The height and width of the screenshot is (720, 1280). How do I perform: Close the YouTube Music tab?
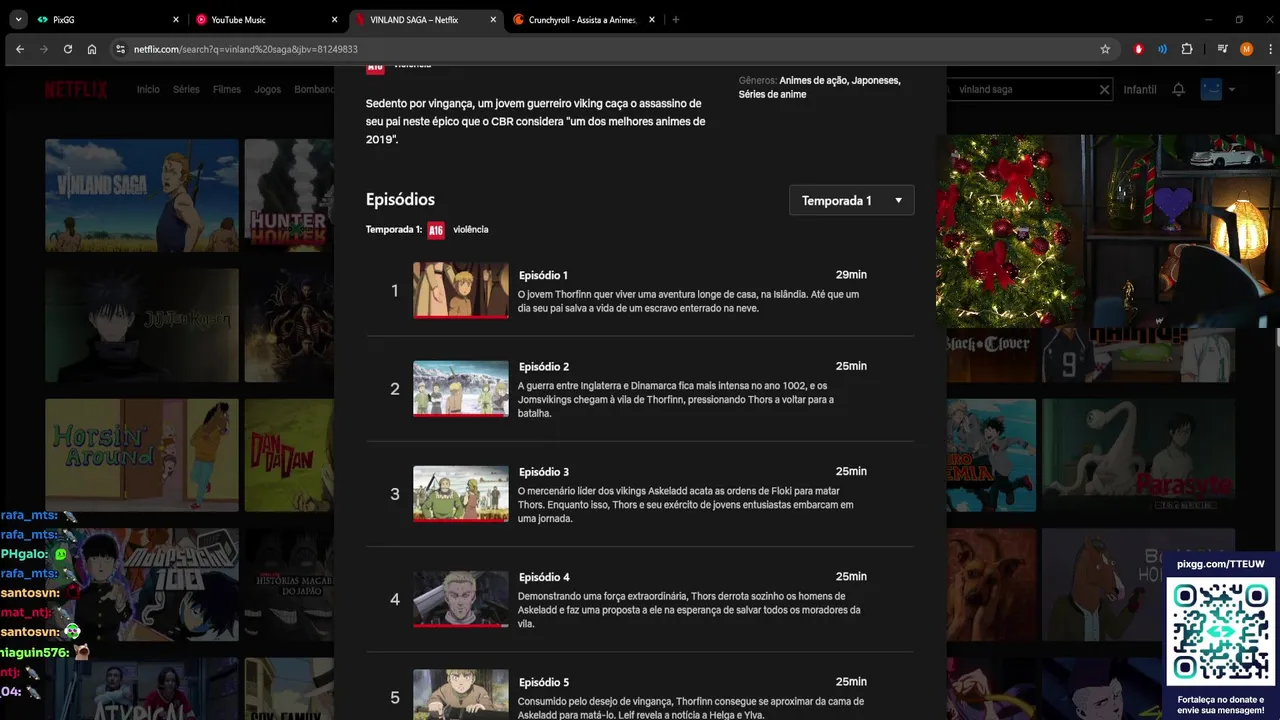pos(334,19)
